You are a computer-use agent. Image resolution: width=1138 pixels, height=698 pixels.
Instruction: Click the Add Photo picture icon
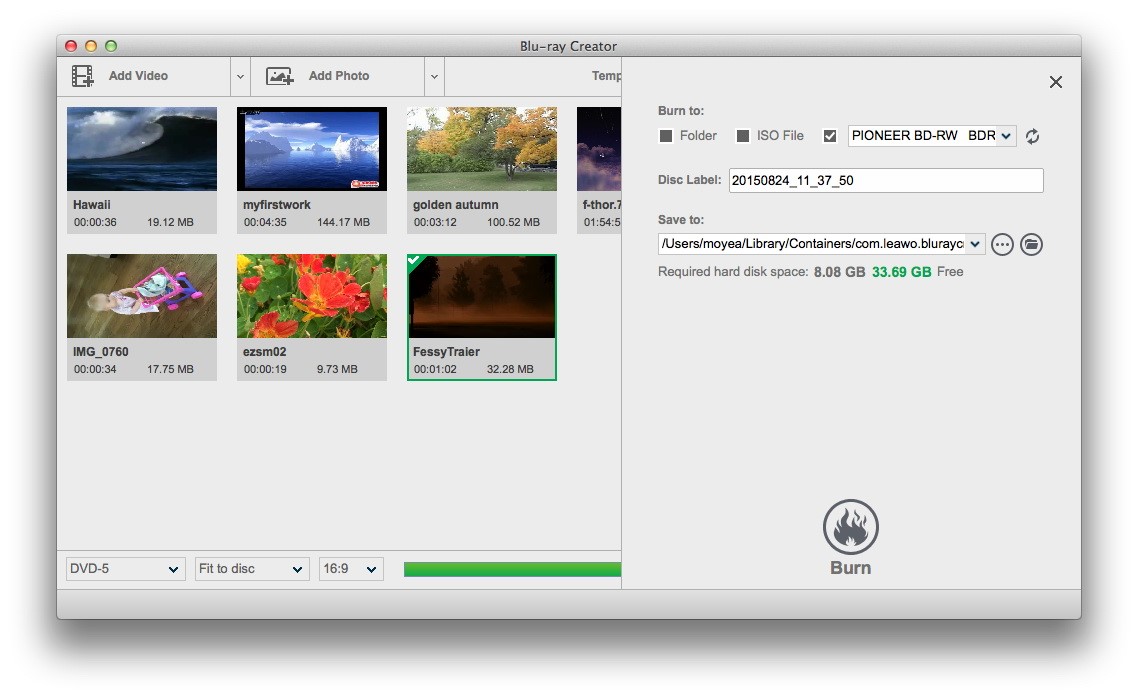click(x=279, y=76)
